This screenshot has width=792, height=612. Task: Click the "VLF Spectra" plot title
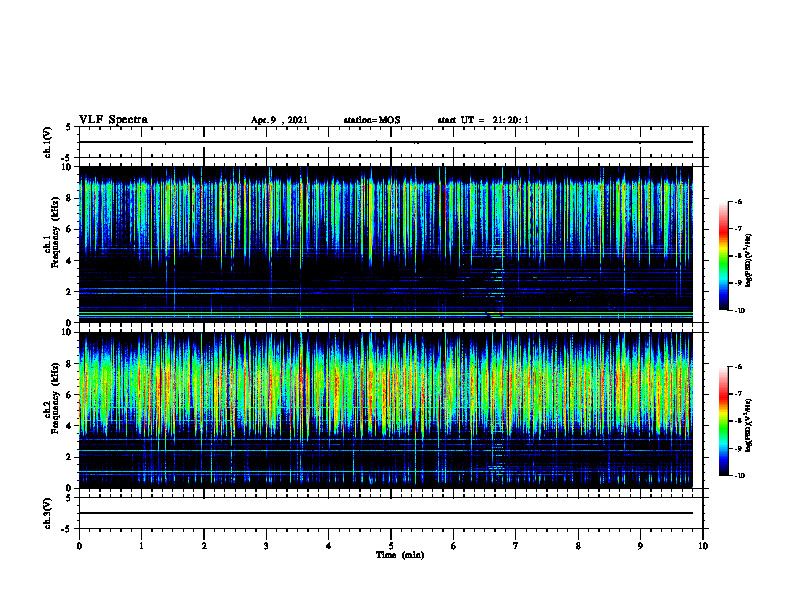tap(114, 120)
